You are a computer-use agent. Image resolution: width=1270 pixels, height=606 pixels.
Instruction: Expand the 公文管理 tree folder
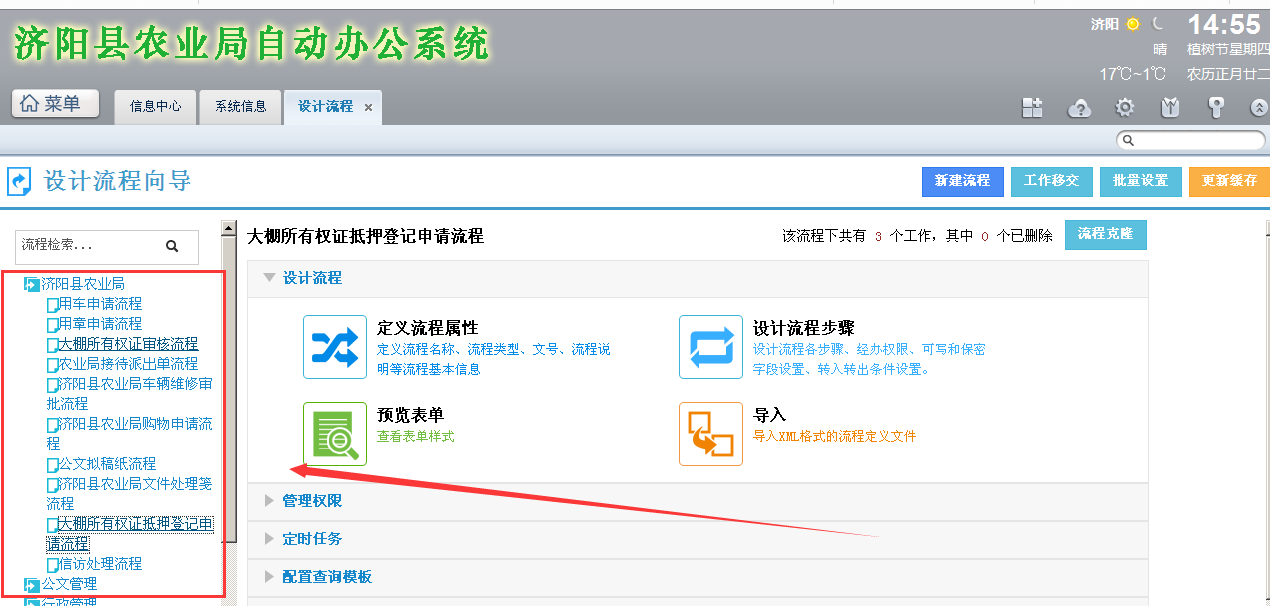click(32, 584)
